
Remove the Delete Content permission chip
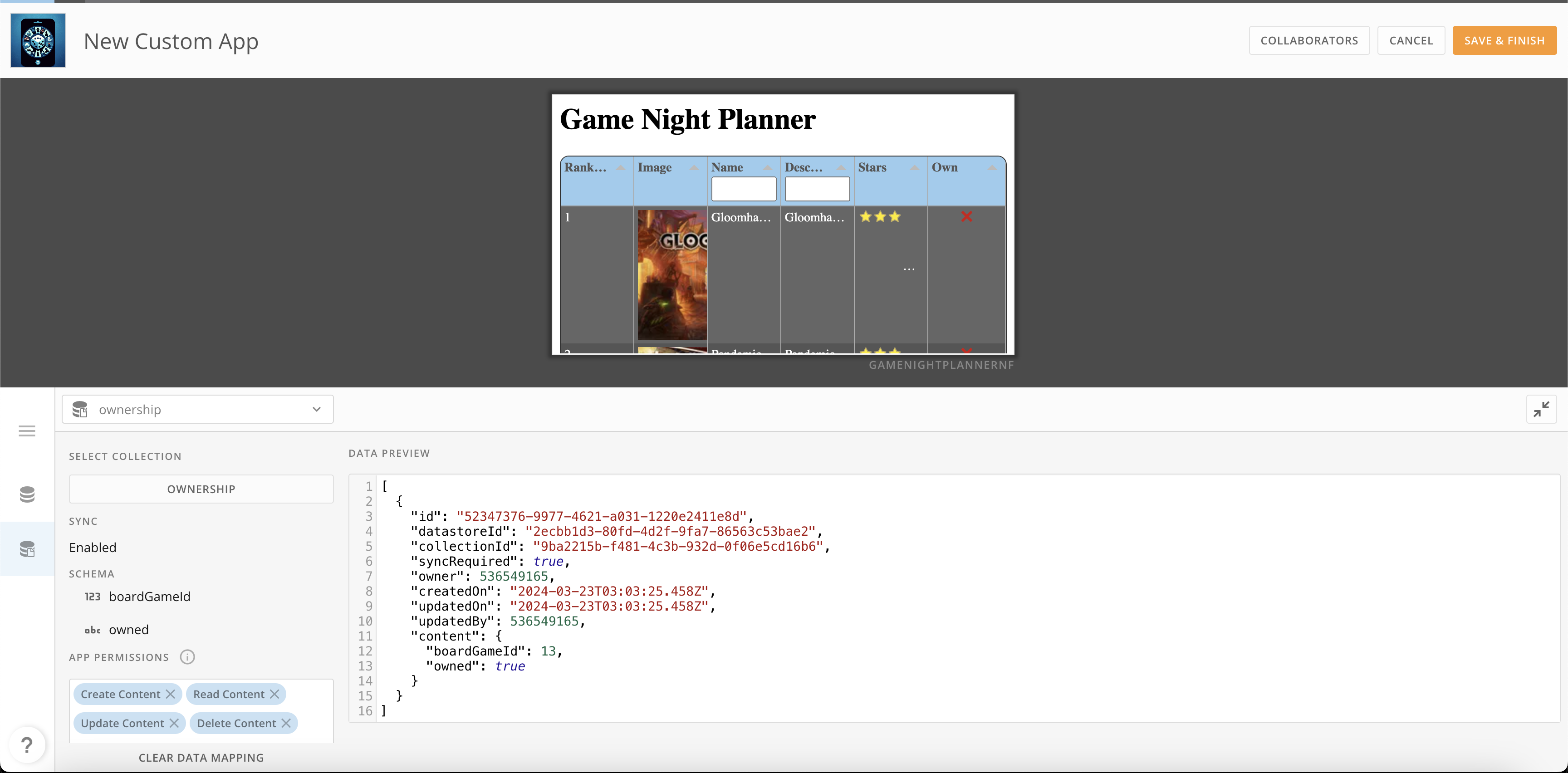286,723
